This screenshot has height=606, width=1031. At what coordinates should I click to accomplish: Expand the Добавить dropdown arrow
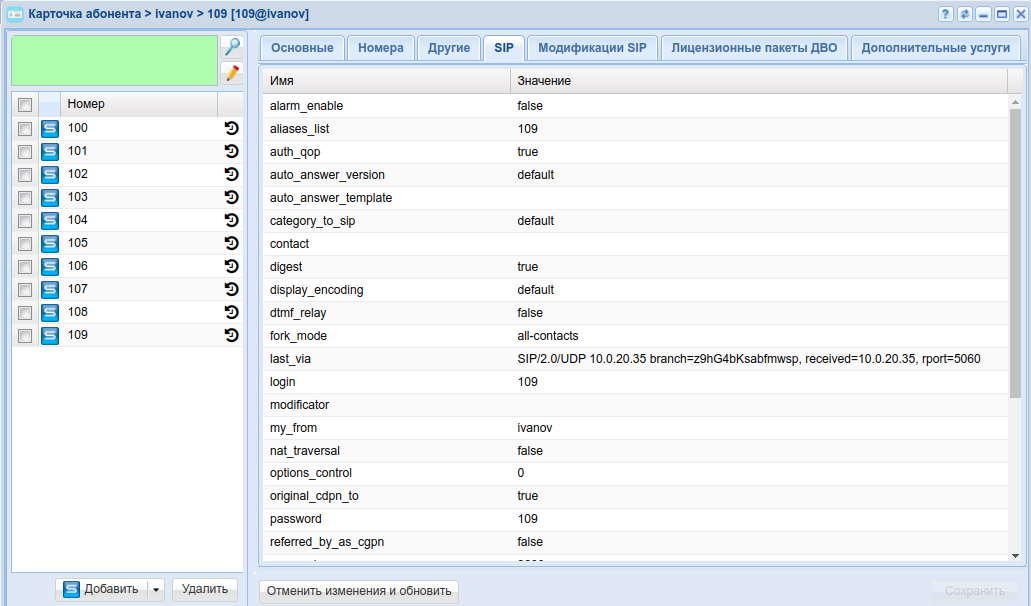coord(156,590)
